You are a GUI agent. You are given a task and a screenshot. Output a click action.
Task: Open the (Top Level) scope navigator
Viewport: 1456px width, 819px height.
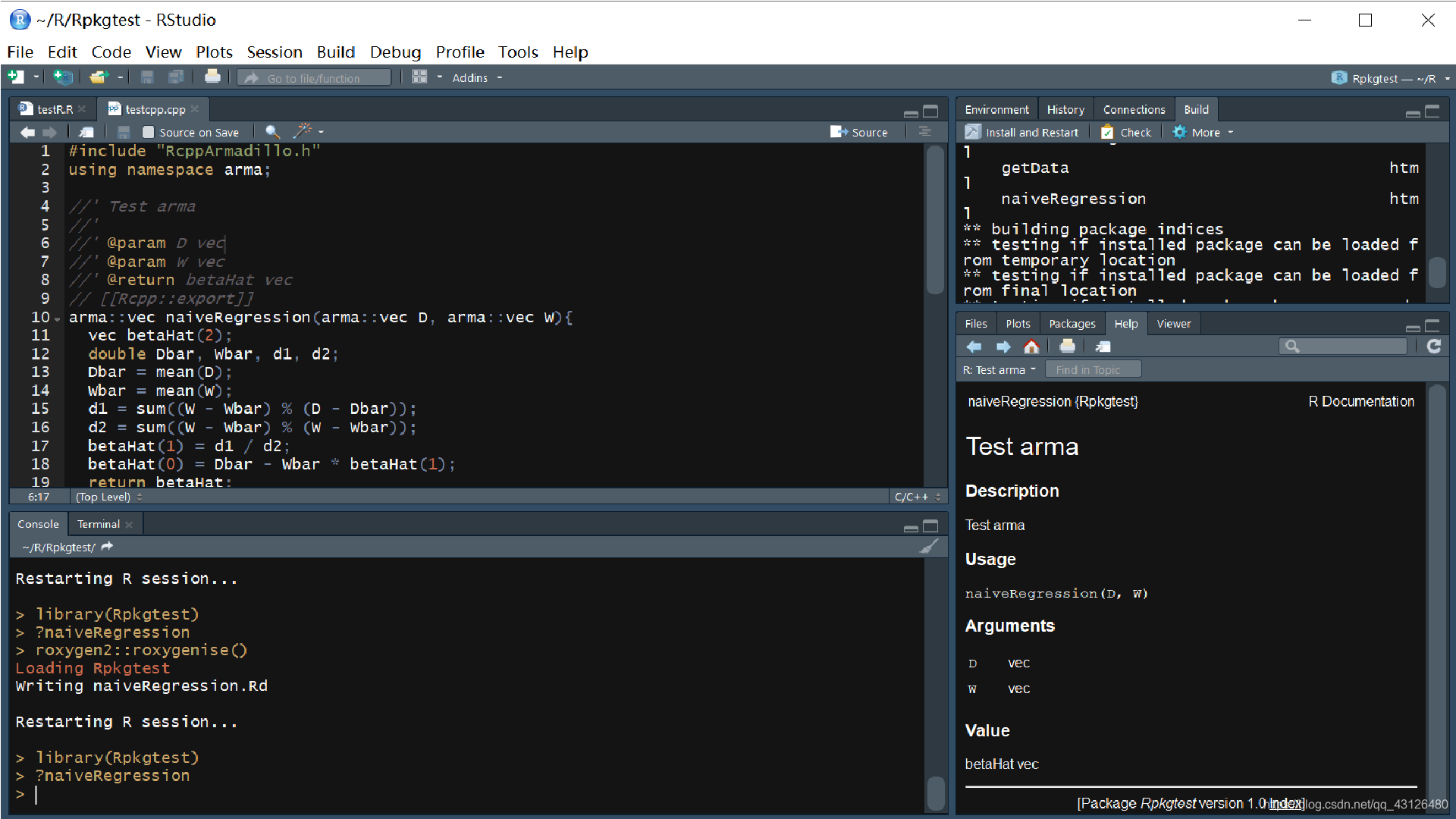click(x=108, y=497)
